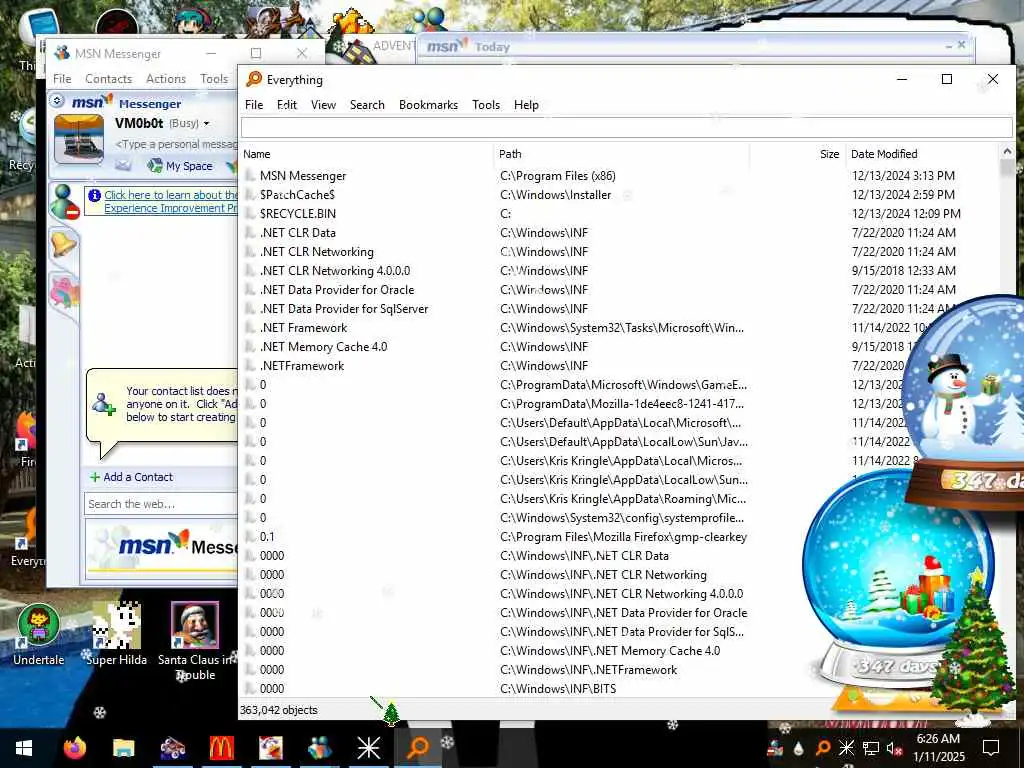Click the Everything magnifier taskbar icon

[x=417, y=747]
